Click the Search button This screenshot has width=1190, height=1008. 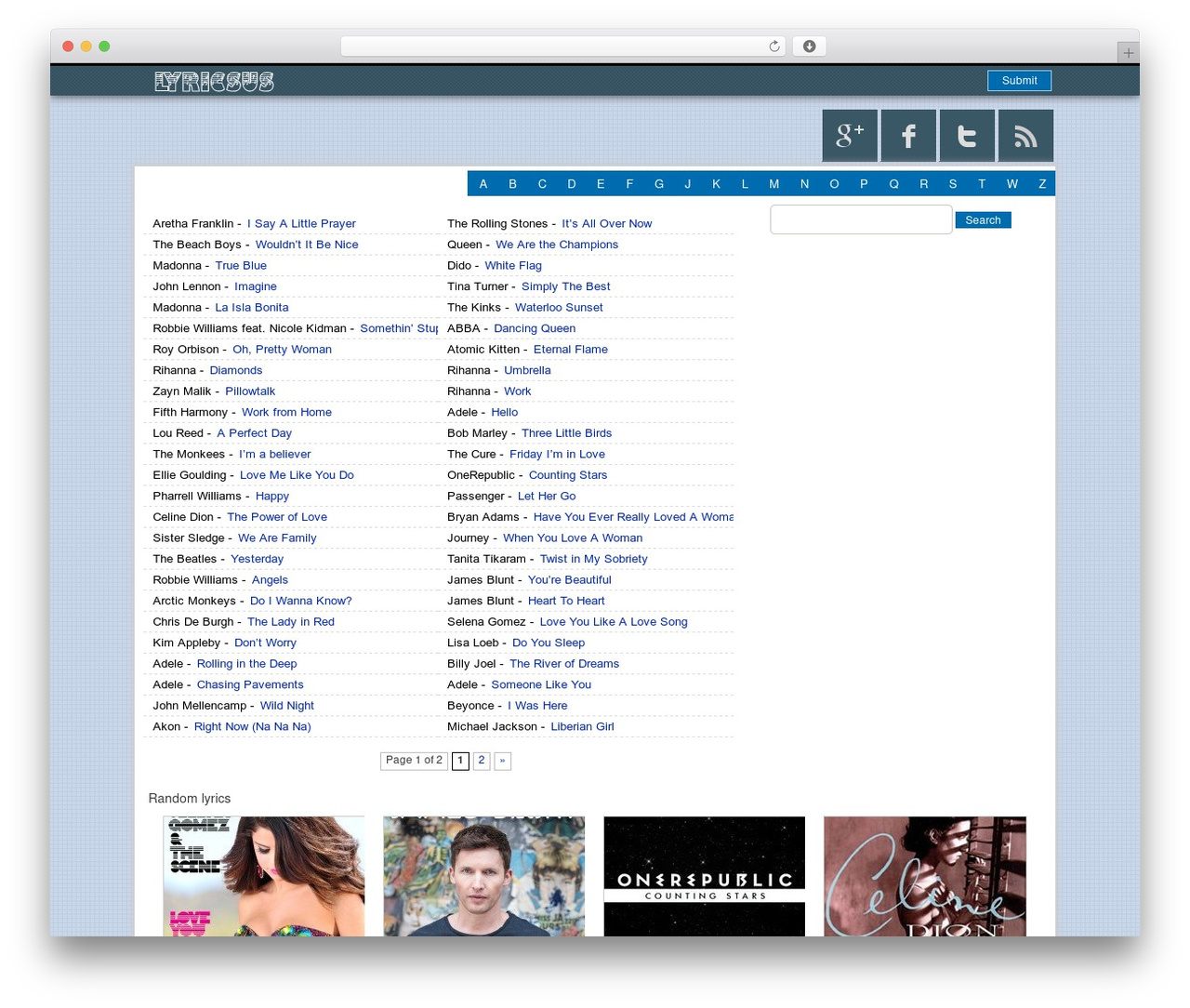pyautogui.click(x=983, y=220)
